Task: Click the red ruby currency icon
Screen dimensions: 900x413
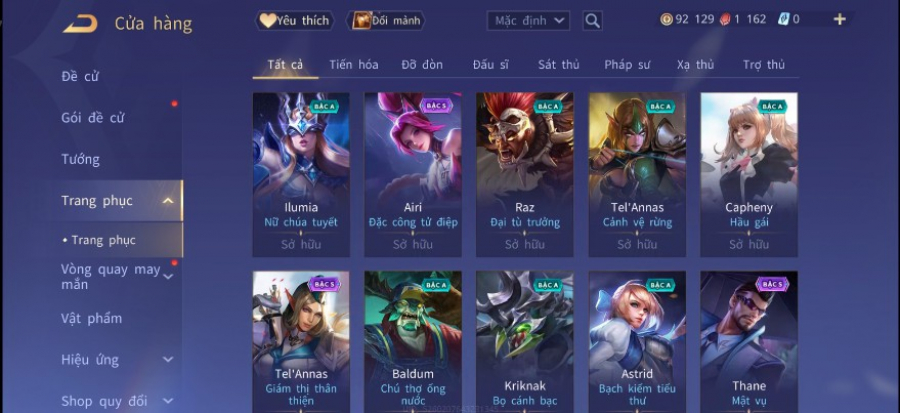Action: (725, 20)
